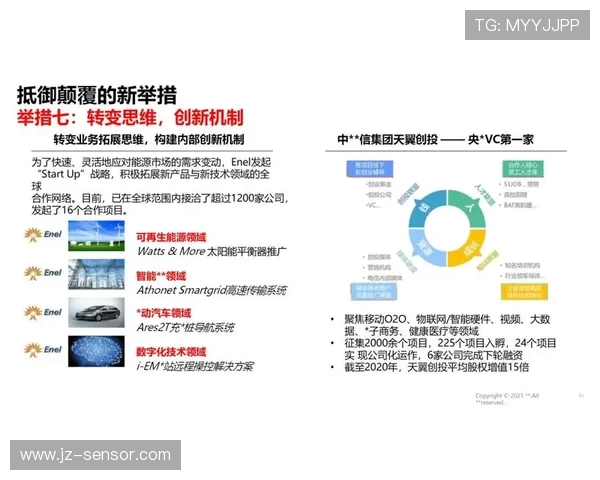This screenshot has height=480, width=600.
Task: Click the diagram item 营销机构
Action: pyautogui.click(x=379, y=267)
